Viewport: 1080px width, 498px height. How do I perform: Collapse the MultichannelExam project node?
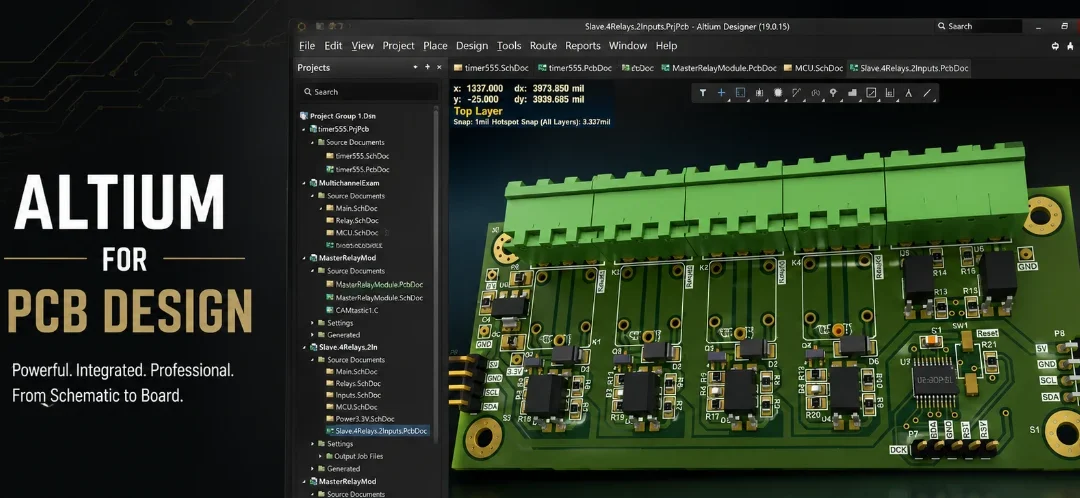pos(304,183)
